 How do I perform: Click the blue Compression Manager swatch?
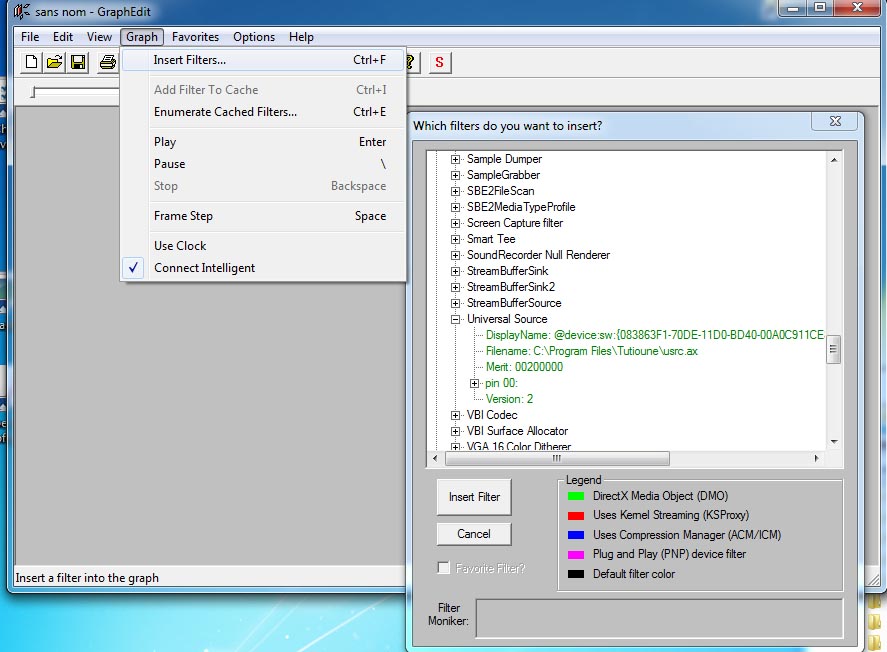[x=576, y=535]
